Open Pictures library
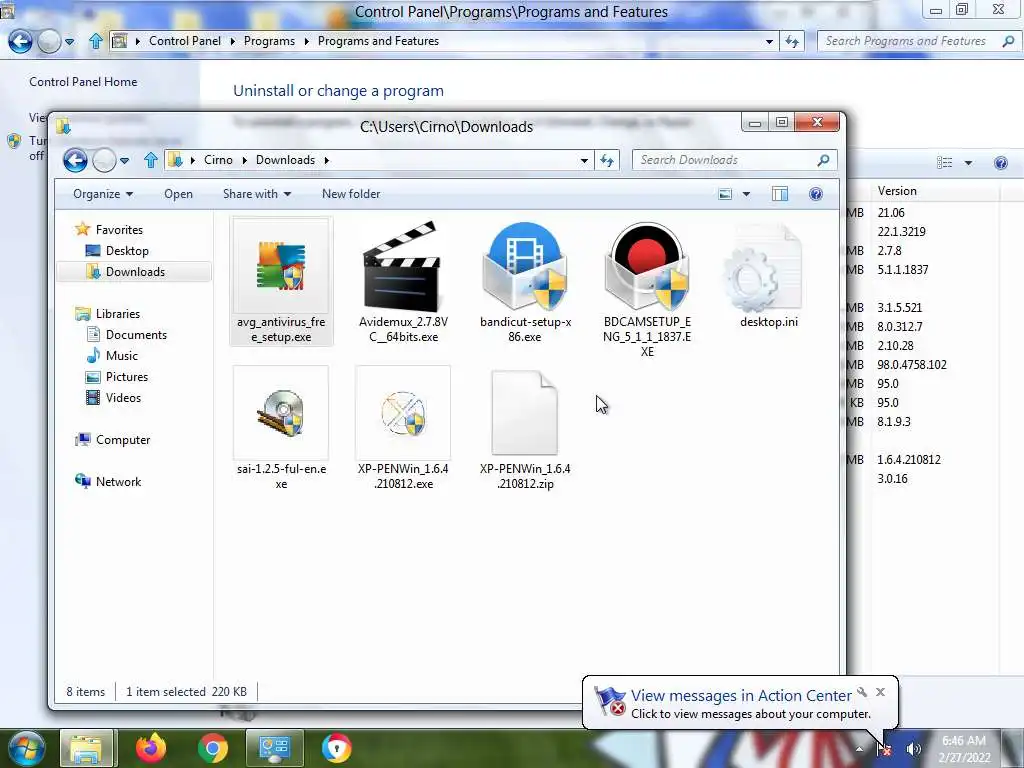The height and width of the screenshot is (768, 1024). tap(127, 377)
